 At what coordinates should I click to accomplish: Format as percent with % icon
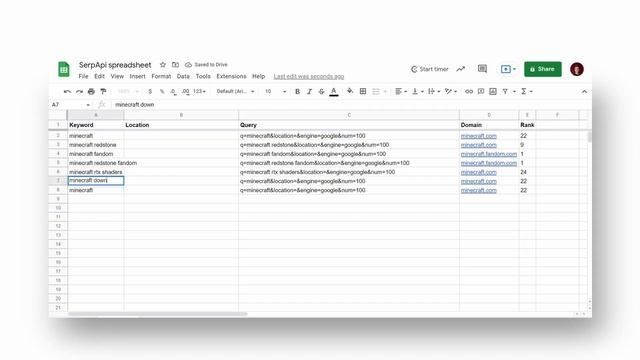click(162, 91)
